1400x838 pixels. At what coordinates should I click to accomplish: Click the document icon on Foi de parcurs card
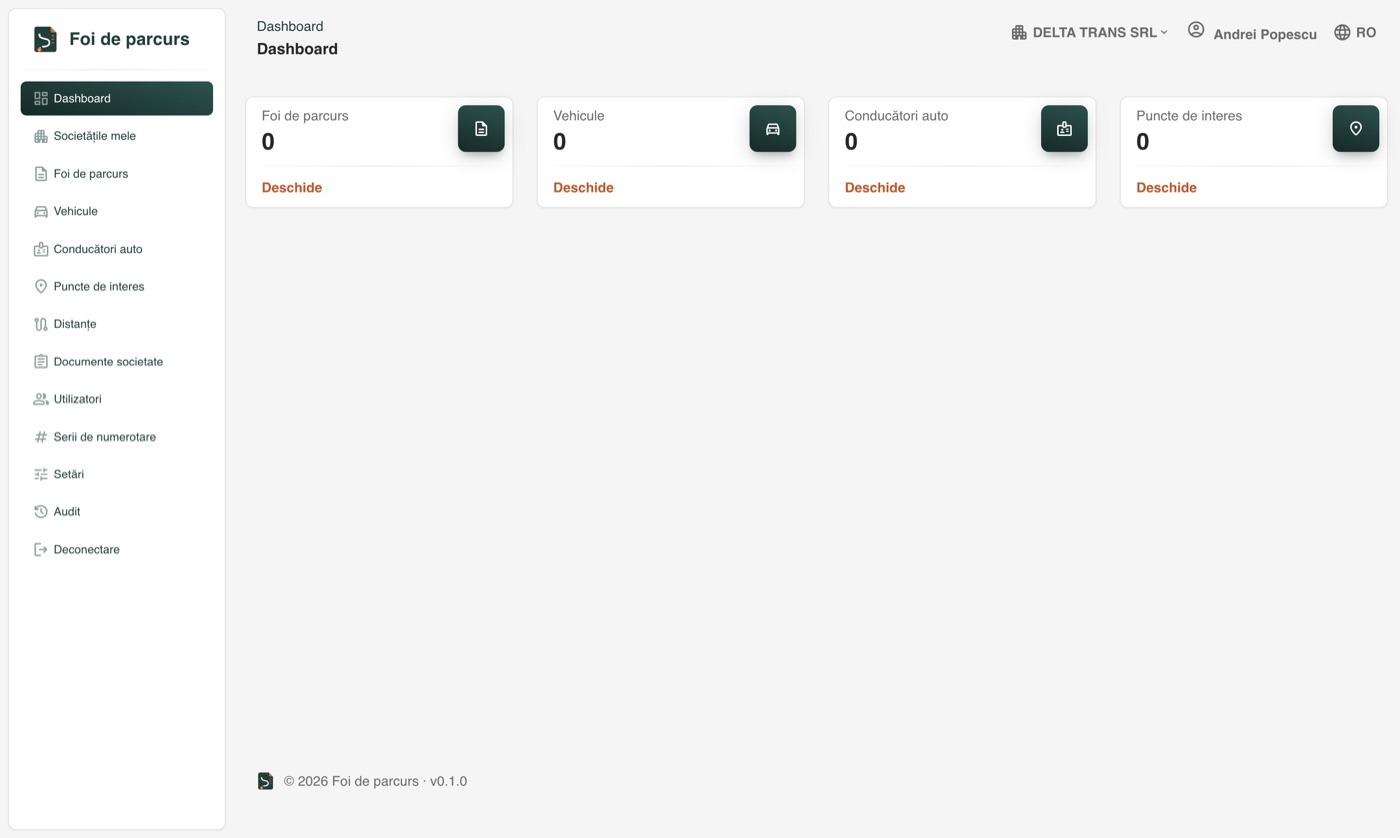[x=481, y=129]
